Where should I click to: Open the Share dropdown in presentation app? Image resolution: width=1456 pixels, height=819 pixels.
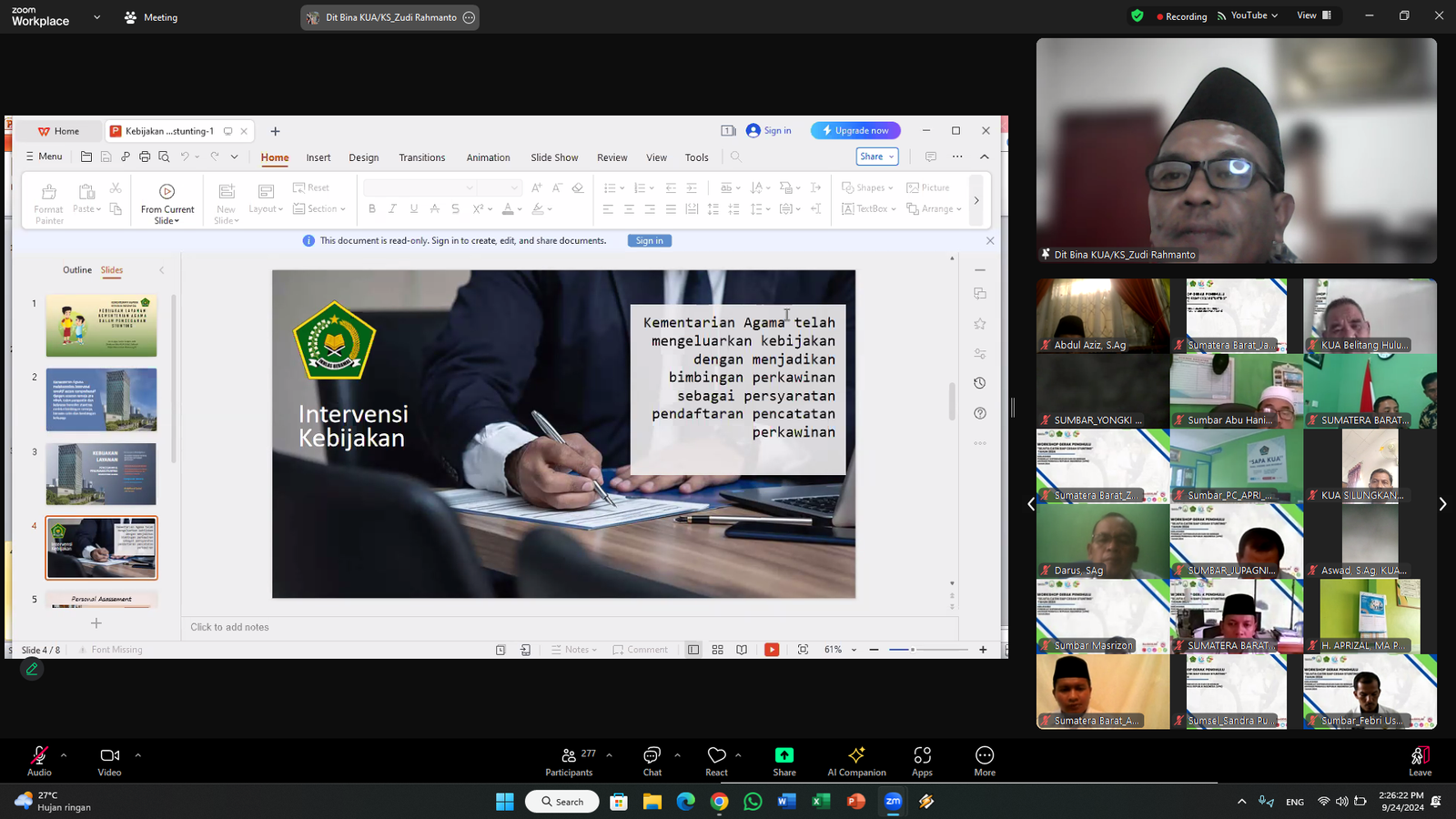(x=877, y=157)
